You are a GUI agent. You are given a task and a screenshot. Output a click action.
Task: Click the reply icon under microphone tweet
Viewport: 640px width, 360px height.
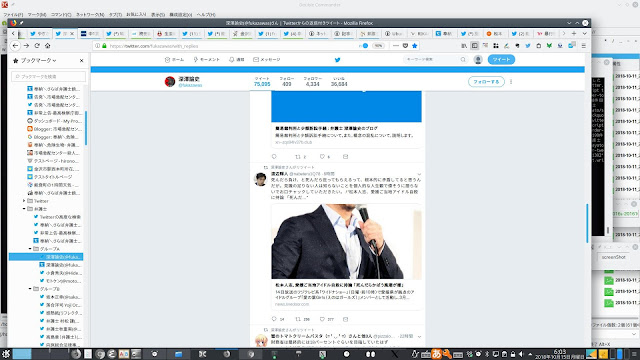274,319
